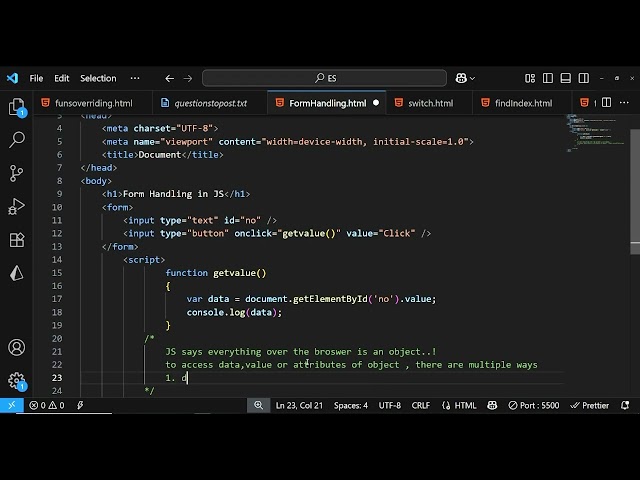This screenshot has height=480, width=640.
Task: Open the HTML language mode selector
Action: 460,405
